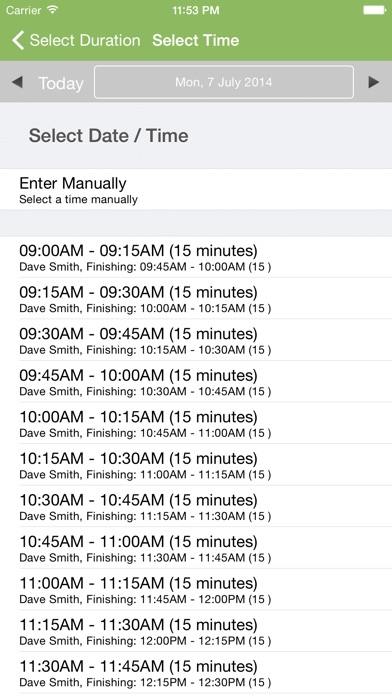Return to Select Duration screen
The width and height of the screenshot is (392, 696).
[85, 40]
